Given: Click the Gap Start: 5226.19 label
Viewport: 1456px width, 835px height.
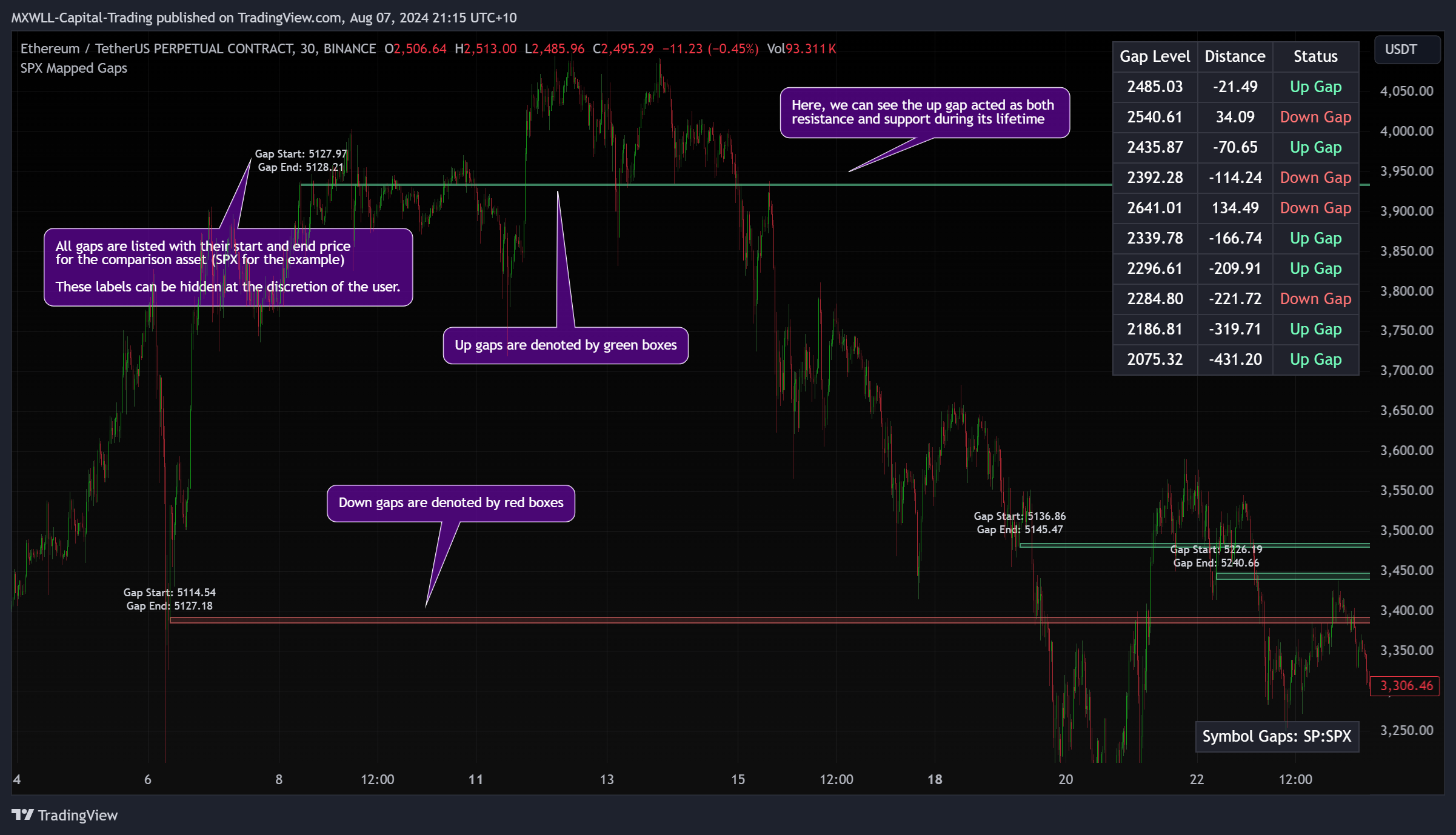Looking at the screenshot, I should pos(1216,550).
